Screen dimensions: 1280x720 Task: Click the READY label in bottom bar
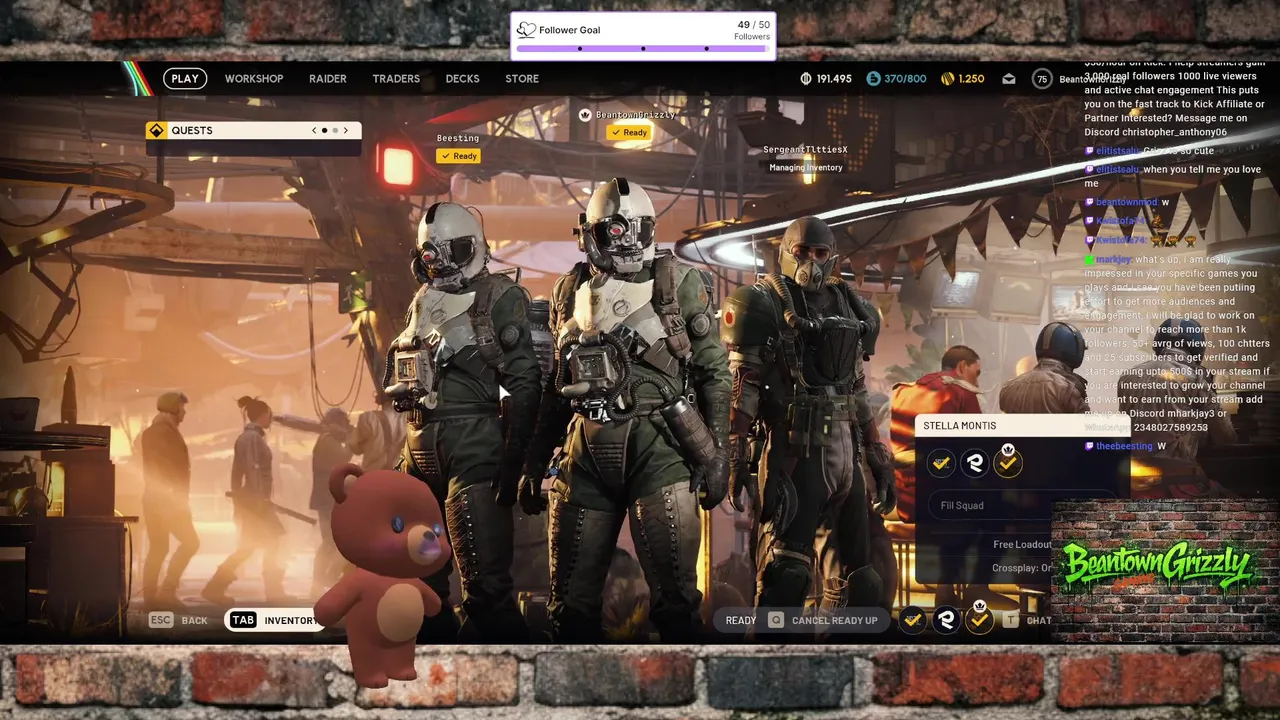pyautogui.click(x=741, y=620)
